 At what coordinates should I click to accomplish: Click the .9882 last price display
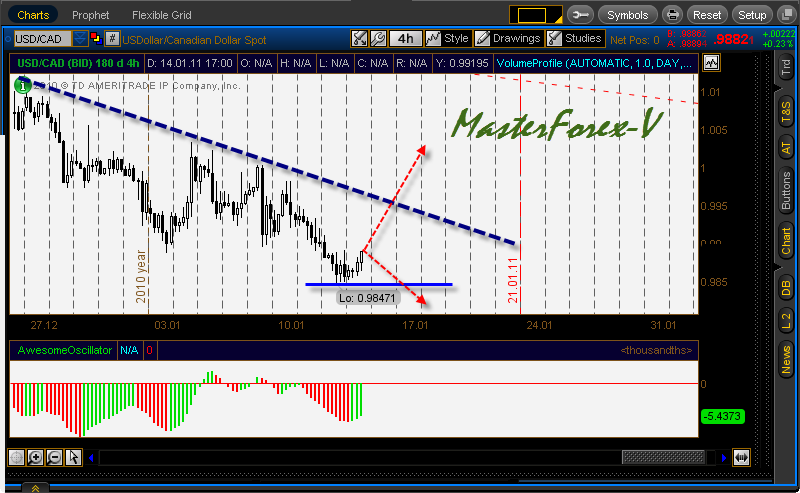pyautogui.click(x=734, y=39)
